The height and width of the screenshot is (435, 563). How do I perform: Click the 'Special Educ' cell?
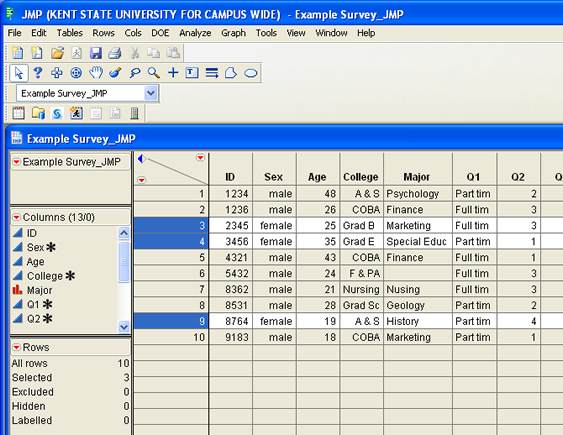(418, 242)
